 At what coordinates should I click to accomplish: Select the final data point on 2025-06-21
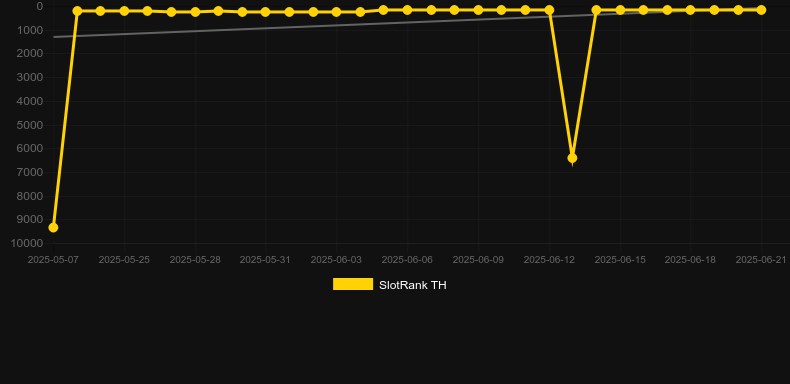(761, 10)
